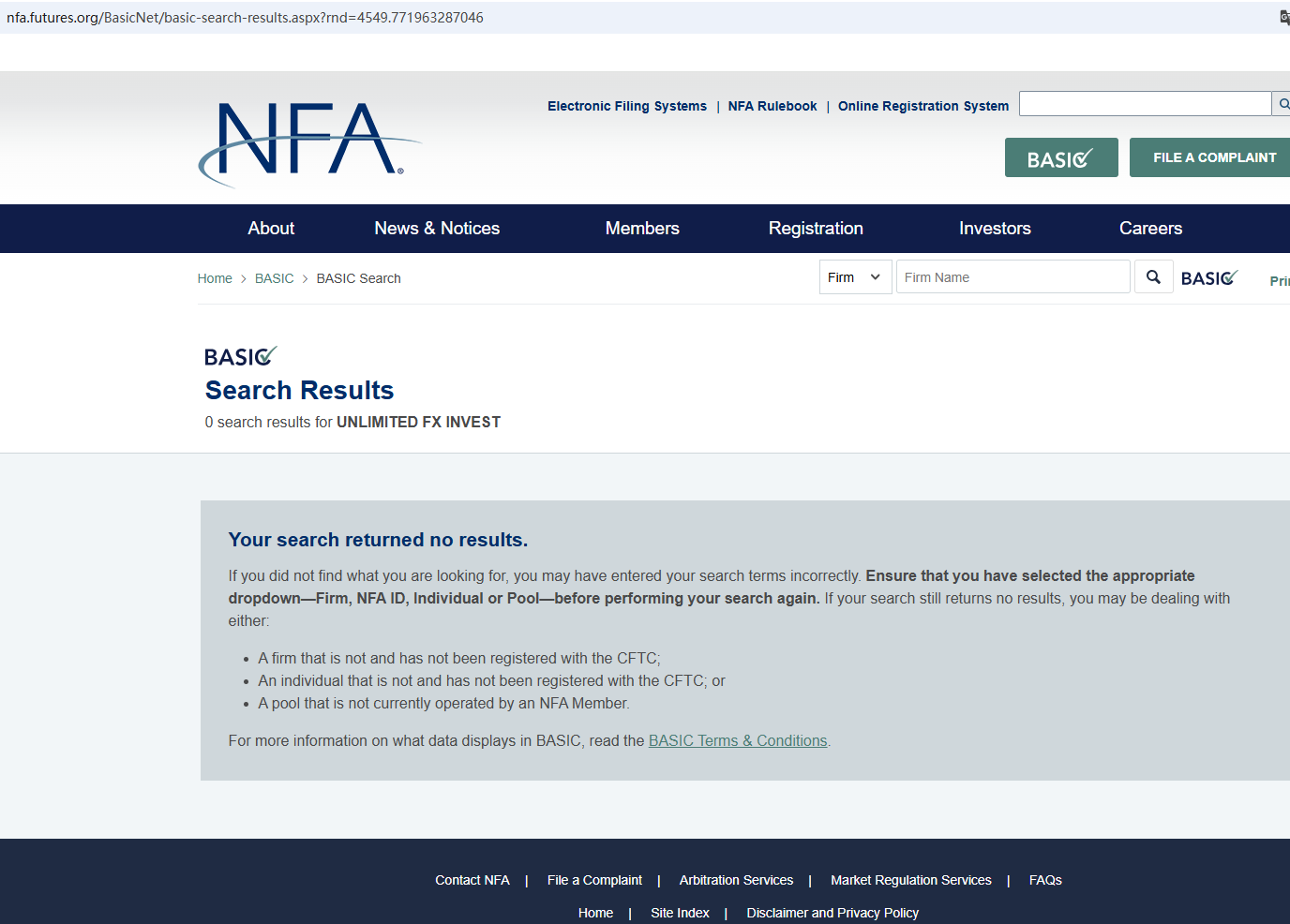Open the Careers menu

click(1150, 229)
